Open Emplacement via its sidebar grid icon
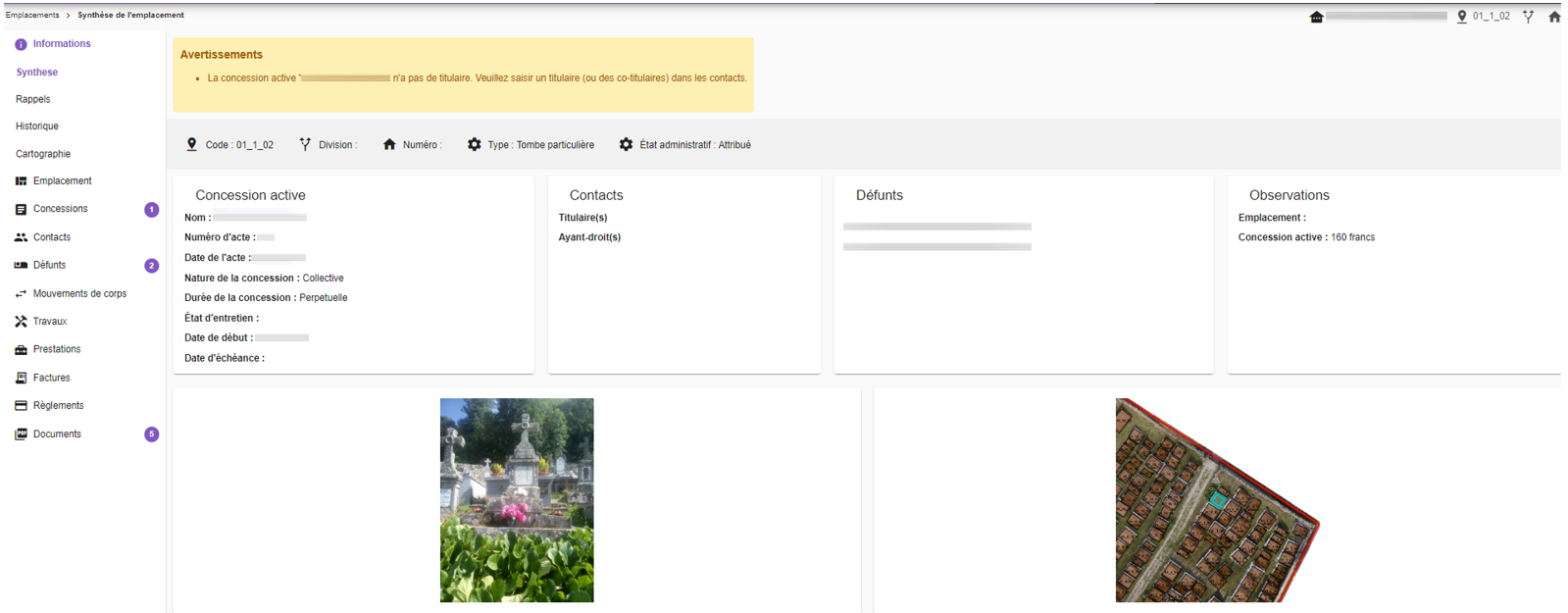This screenshot has width=1568, height=613. click(x=21, y=181)
